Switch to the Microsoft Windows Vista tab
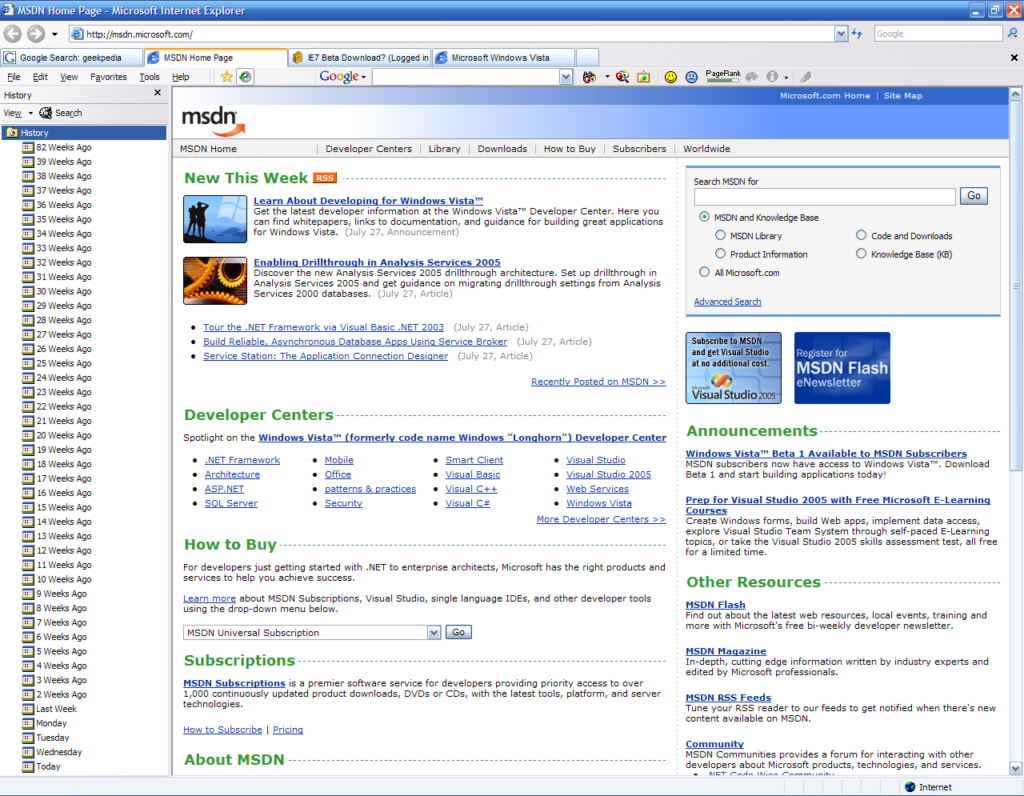The width and height of the screenshot is (1024, 796). coord(504,57)
